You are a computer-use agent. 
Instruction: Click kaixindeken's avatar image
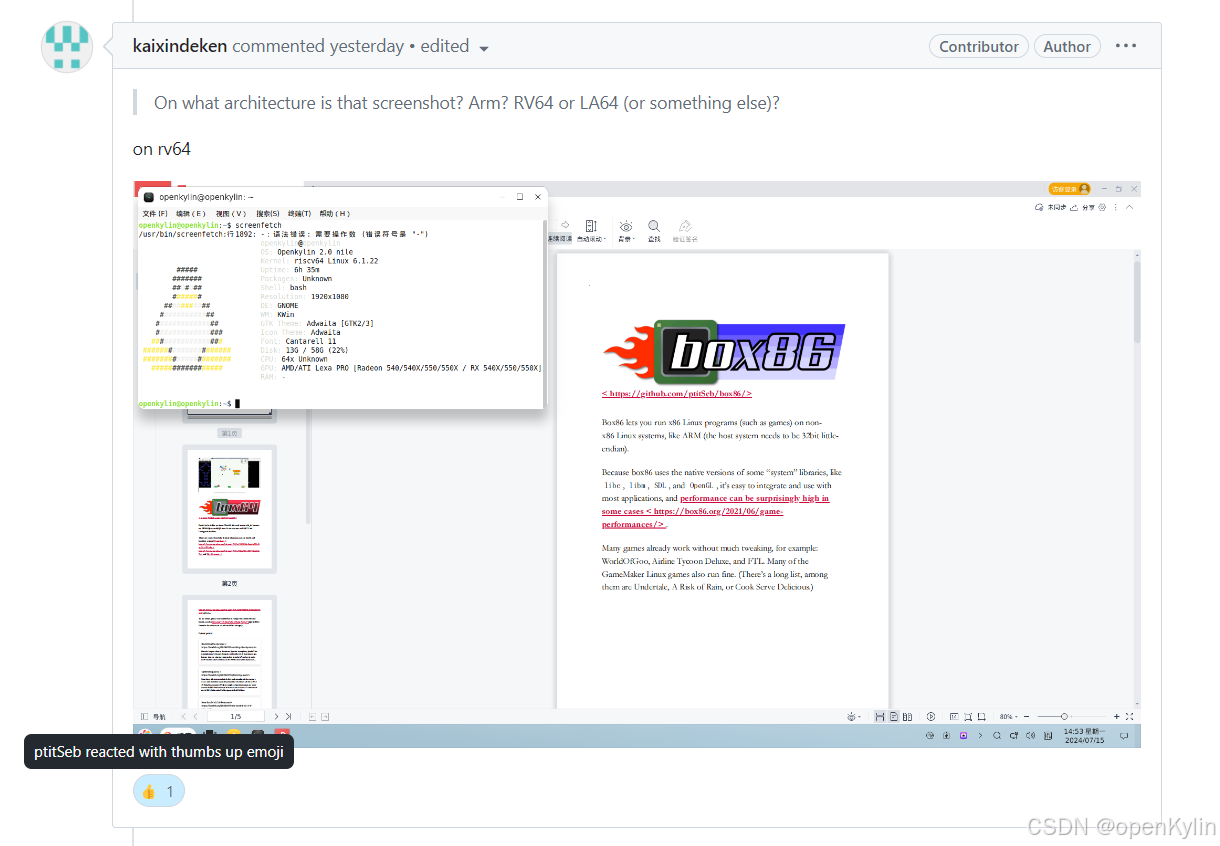pyautogui.click(x=67, y=46)
